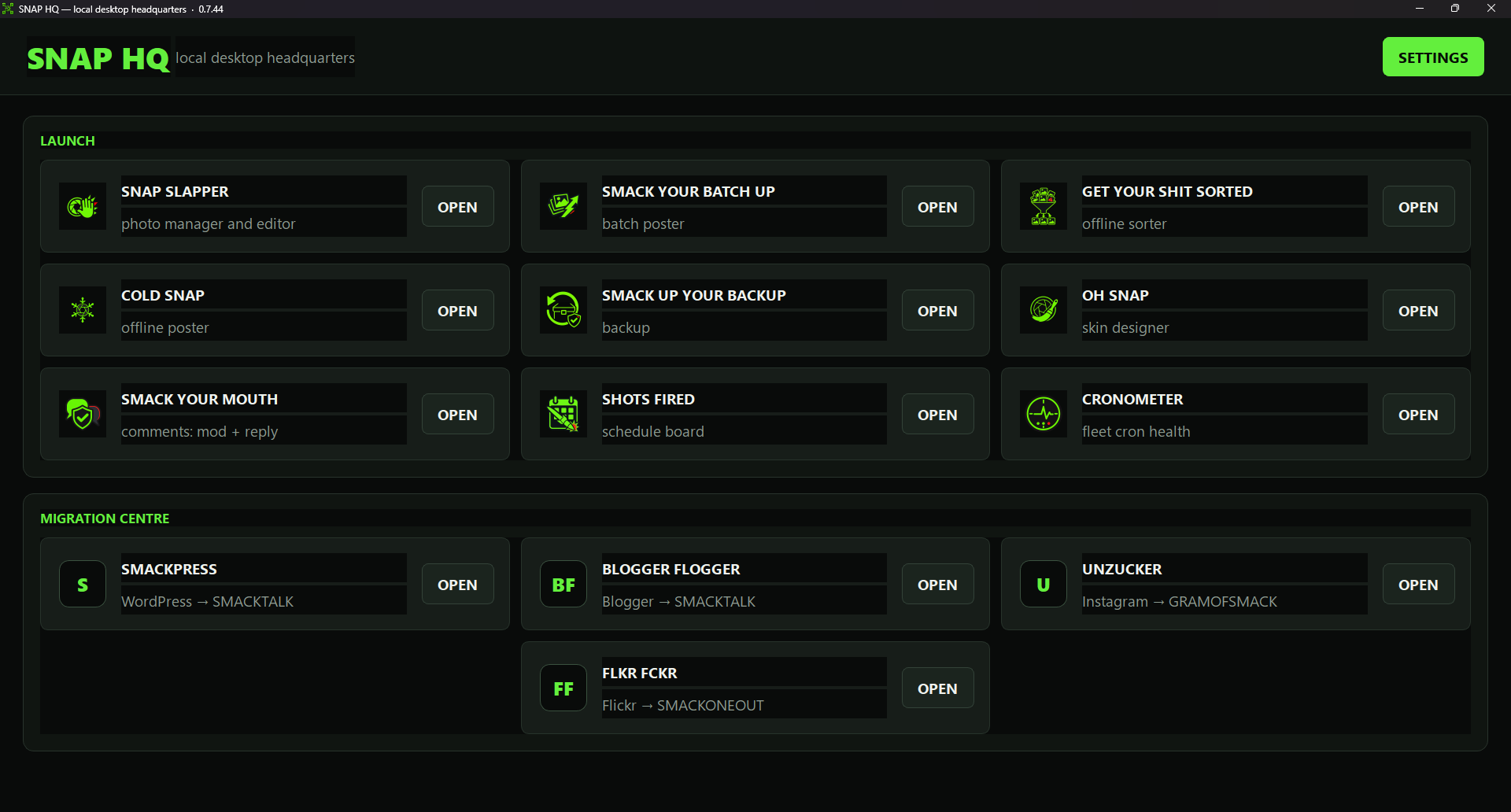Screen dimensions: 1511x812
Task: Click the Unzucker U icon
Action: click(x=1044, y=584)
